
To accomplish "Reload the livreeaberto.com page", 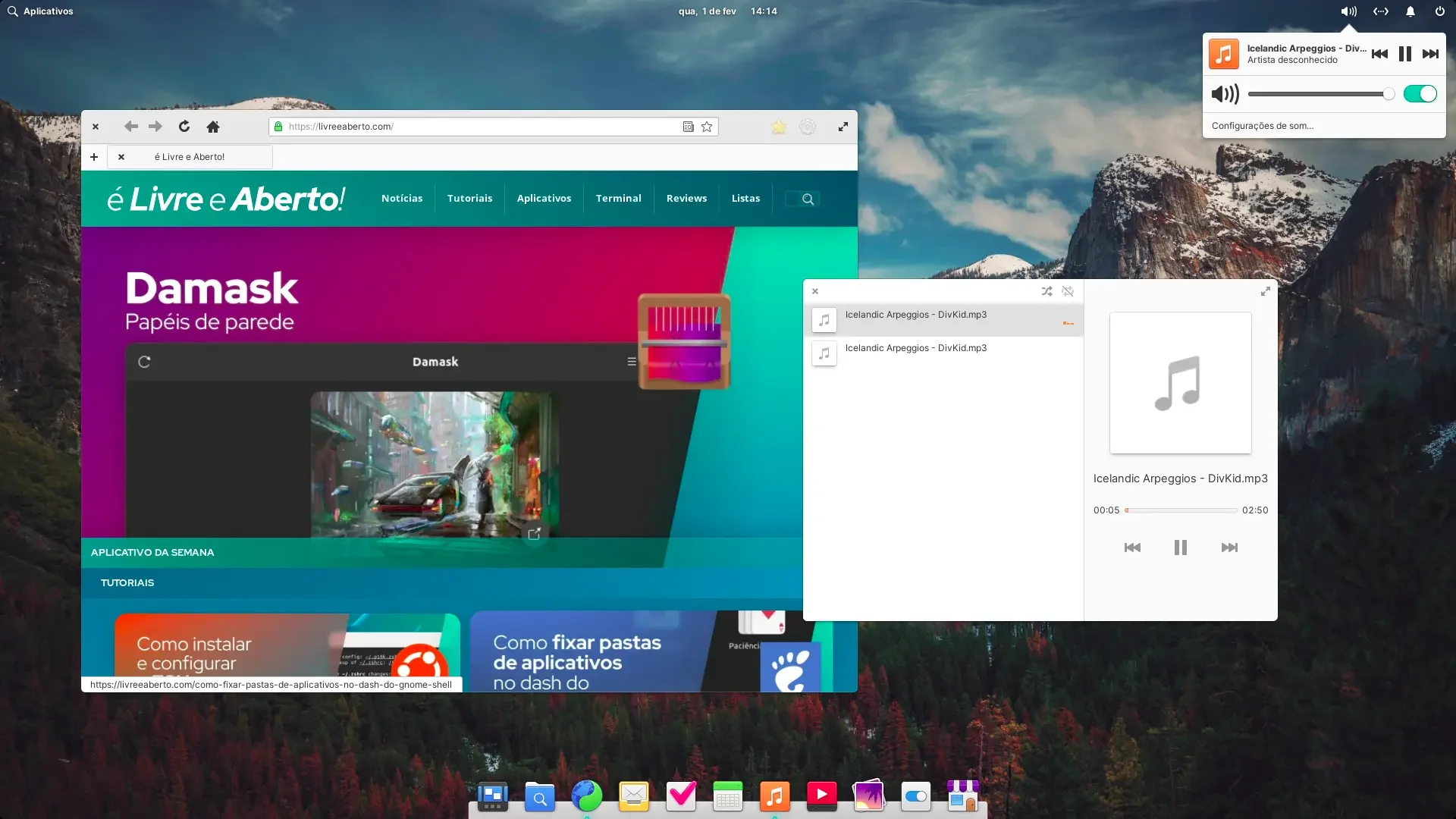I will [184, 127].
